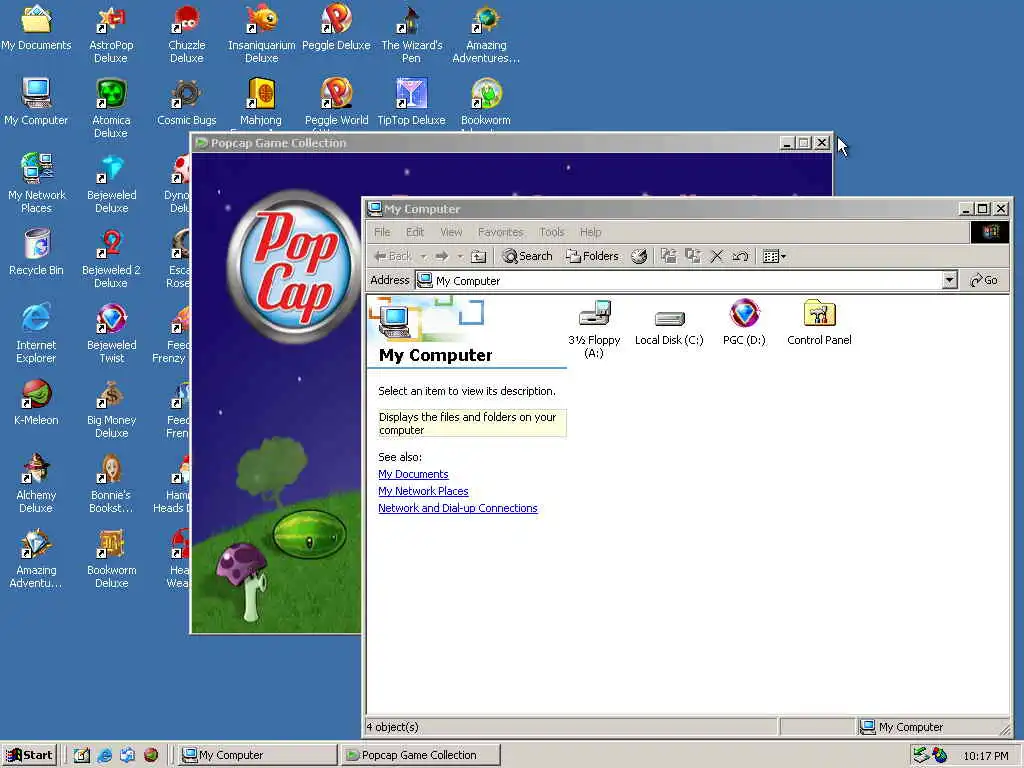Follow the My Network Places link
1024x768 pixels.
[423, 491]
